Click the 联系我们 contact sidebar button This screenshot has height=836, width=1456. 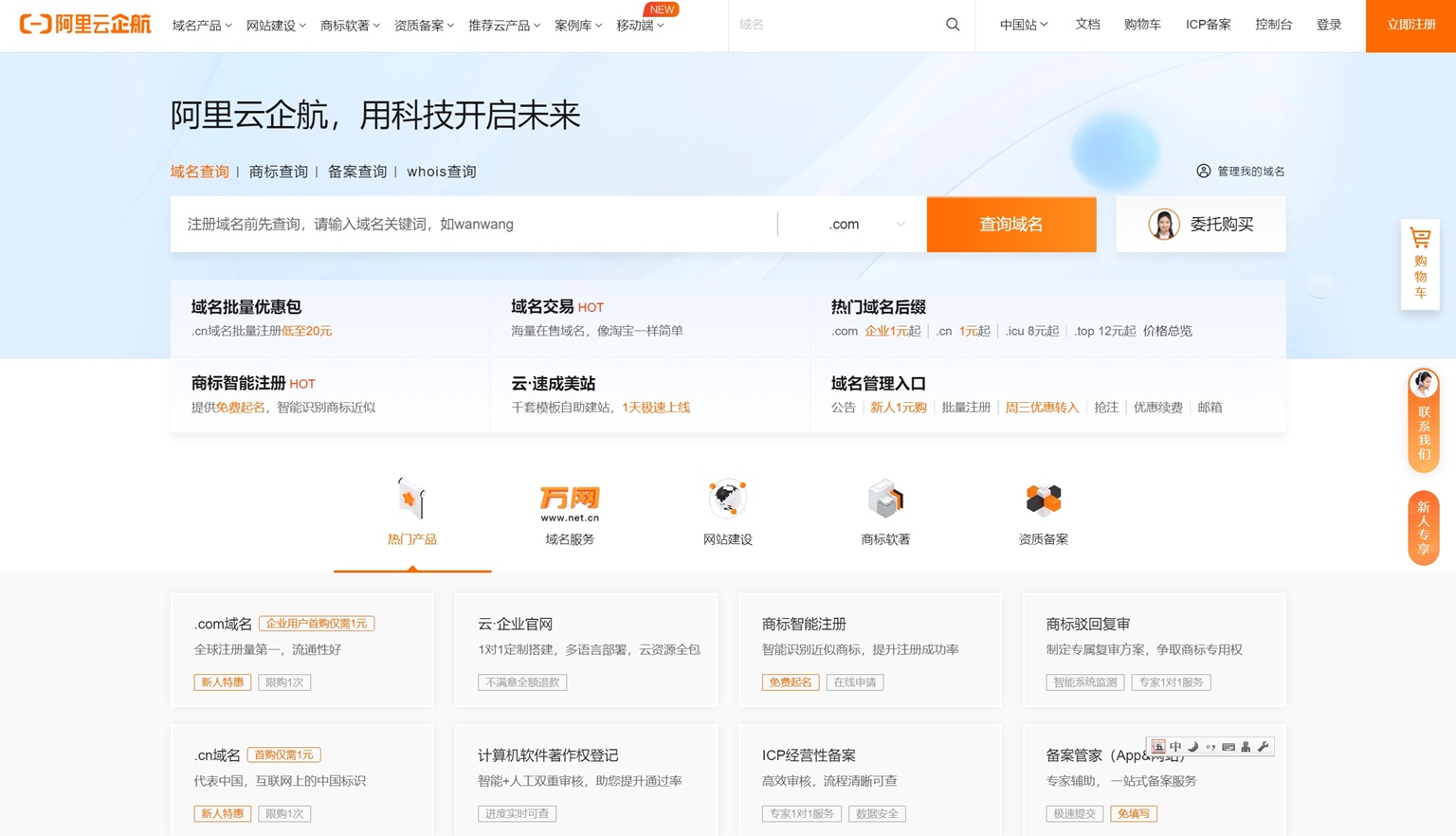(1423, 420)
